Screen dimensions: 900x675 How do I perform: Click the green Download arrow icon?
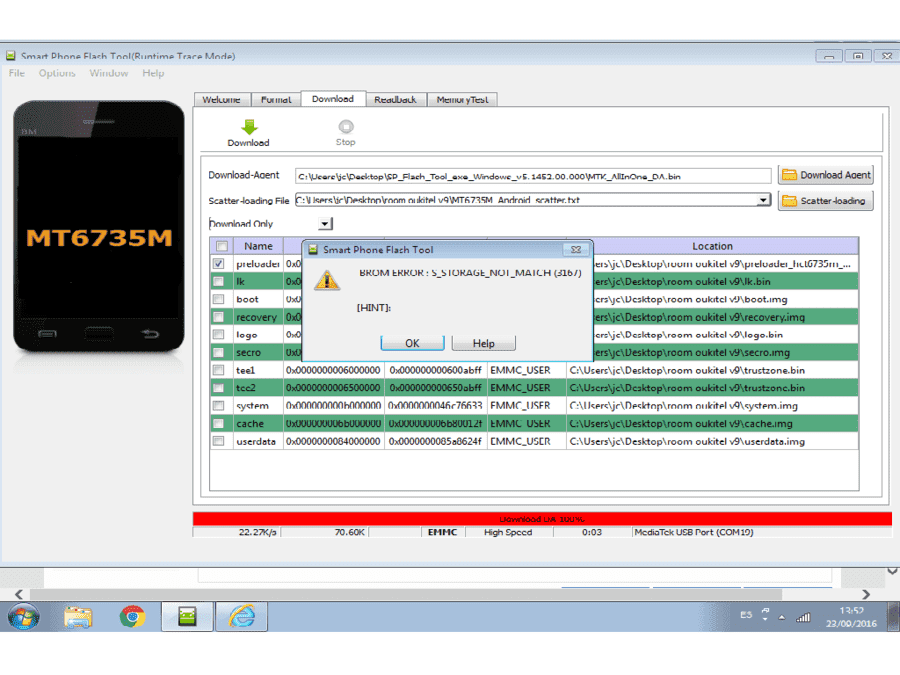click(x=249, y=127)
